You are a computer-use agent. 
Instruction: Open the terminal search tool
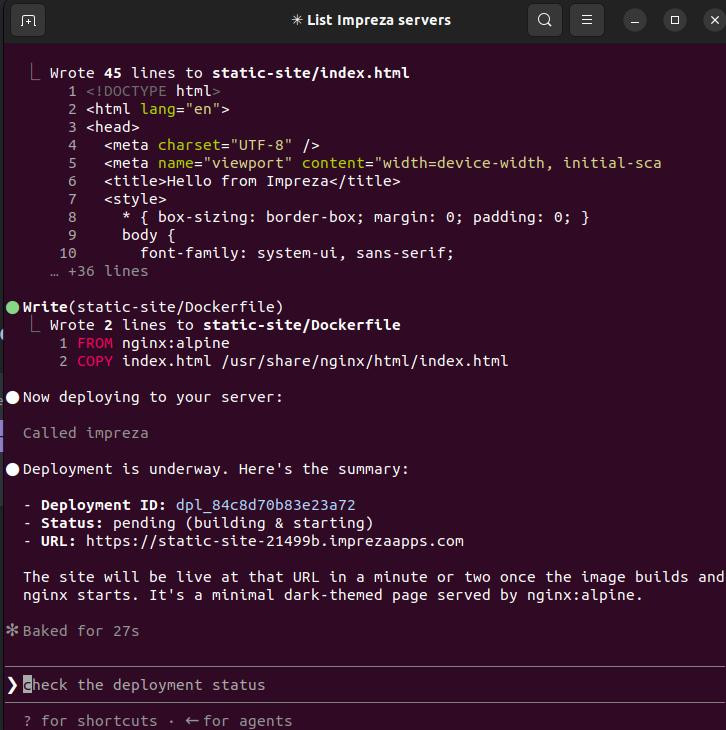(x=544, y=20)
